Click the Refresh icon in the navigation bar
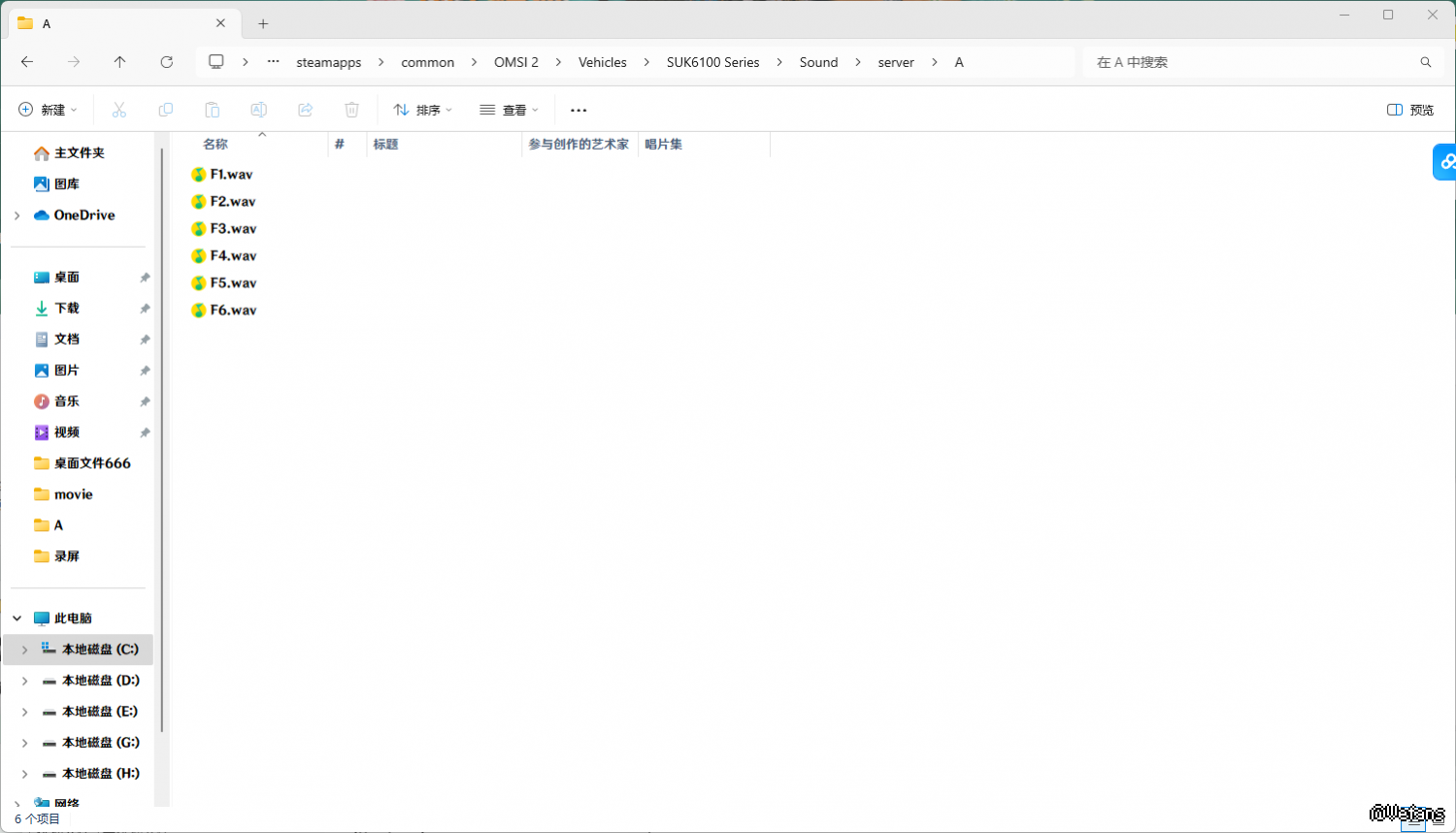The width and height of the screenshot is (1456, 833). click(166, 62)
